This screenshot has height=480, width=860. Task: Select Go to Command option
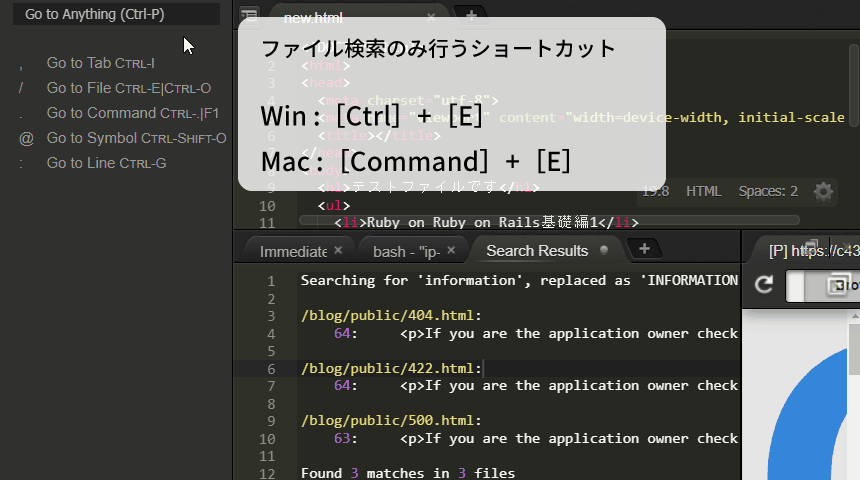(132, 113)
